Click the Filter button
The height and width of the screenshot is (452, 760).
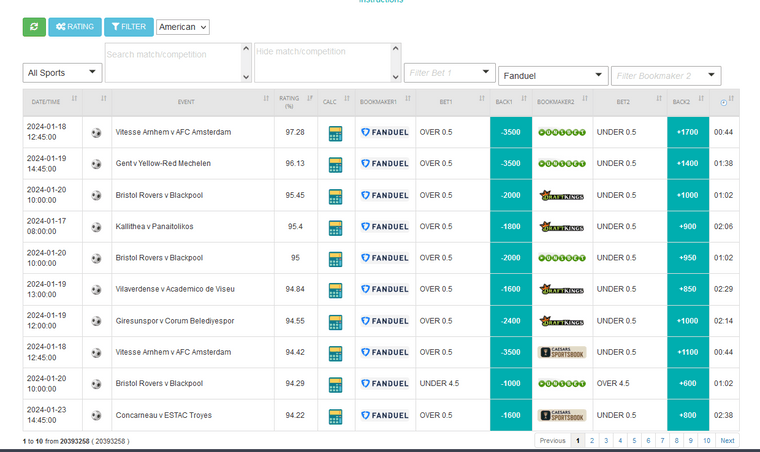[x=128, y=27]
